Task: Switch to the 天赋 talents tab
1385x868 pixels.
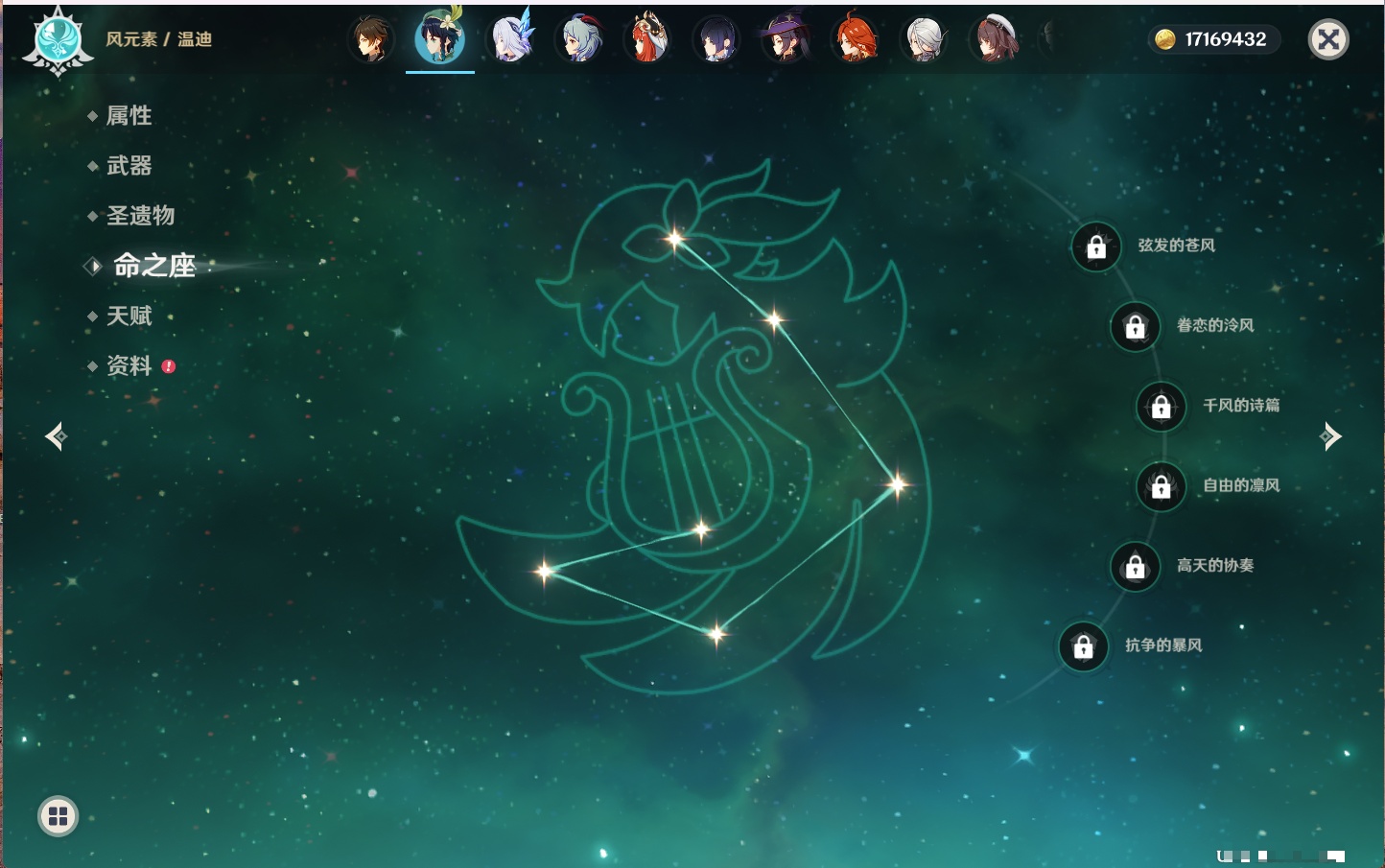Action: (x=129, y=316)
